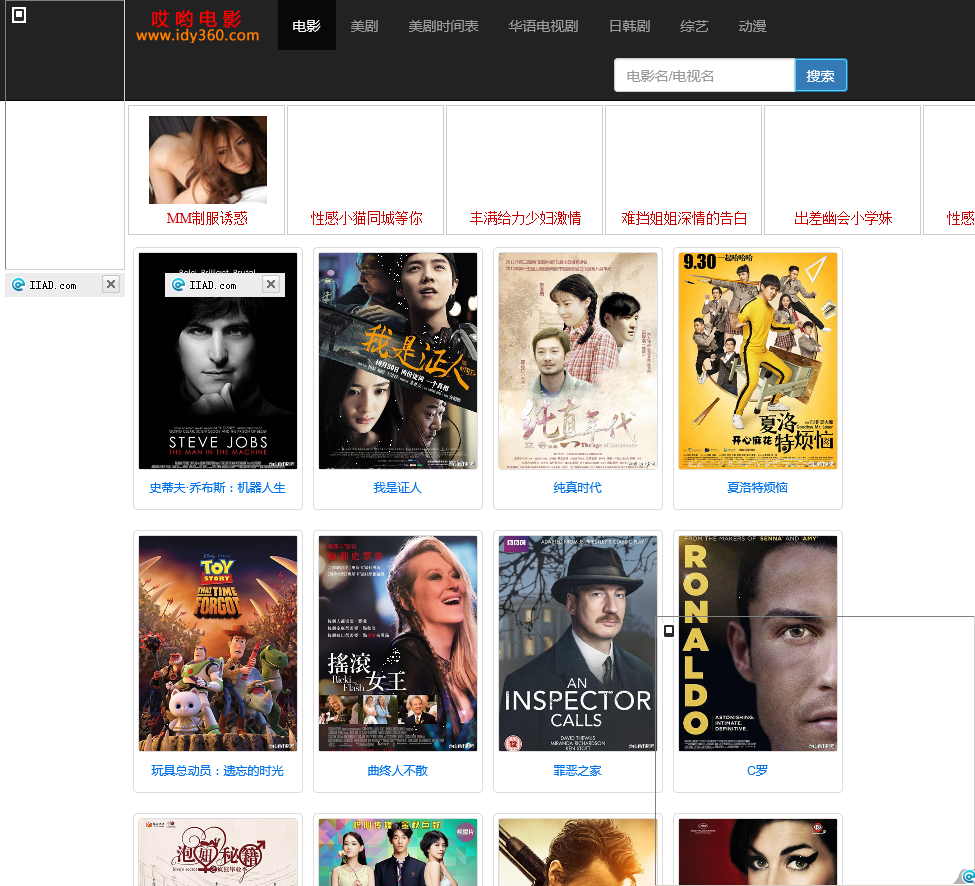Open the 泡妞秘籍 poster in bottom row
Viewport: 975px width, 886px height.
click(218, 852)
